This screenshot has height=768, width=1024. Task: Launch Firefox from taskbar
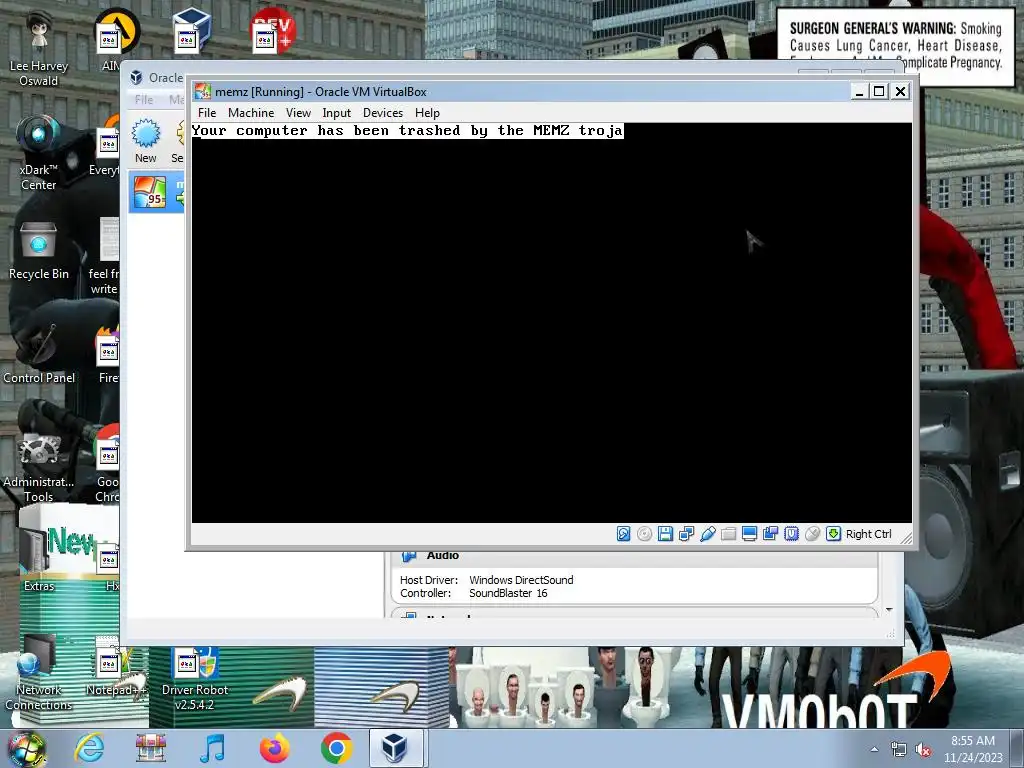pyautogui.click(x=274, y=748)
